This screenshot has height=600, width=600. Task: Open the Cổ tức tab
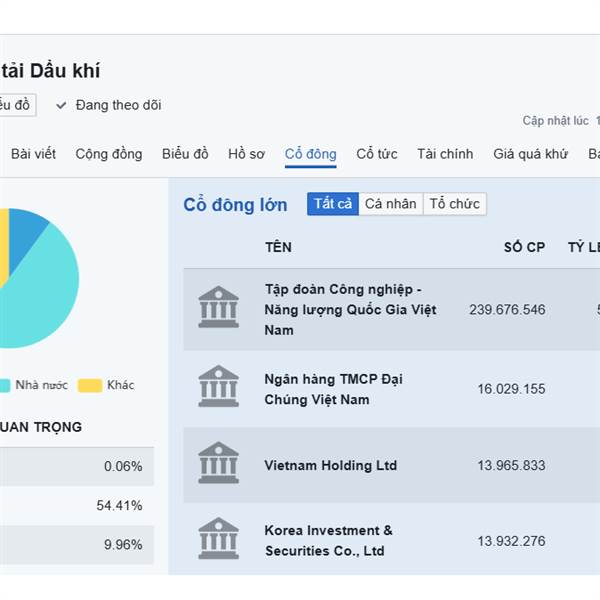[377, 154]
